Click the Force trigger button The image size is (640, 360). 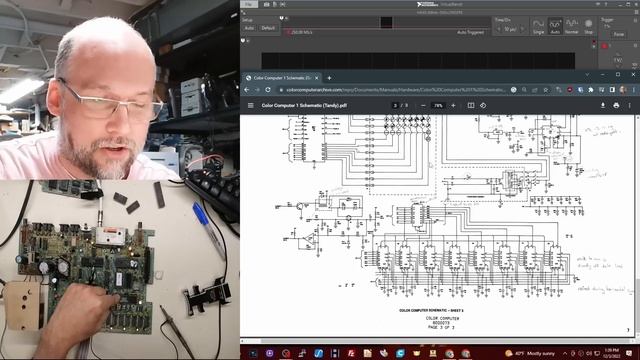pos(619,34)
